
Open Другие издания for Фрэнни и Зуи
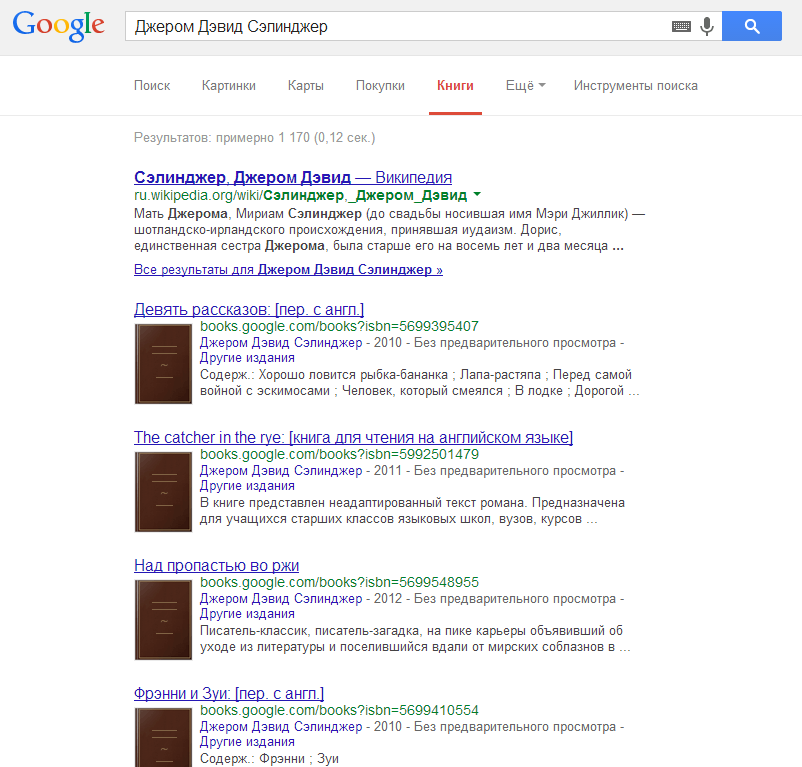pos(247,741)
